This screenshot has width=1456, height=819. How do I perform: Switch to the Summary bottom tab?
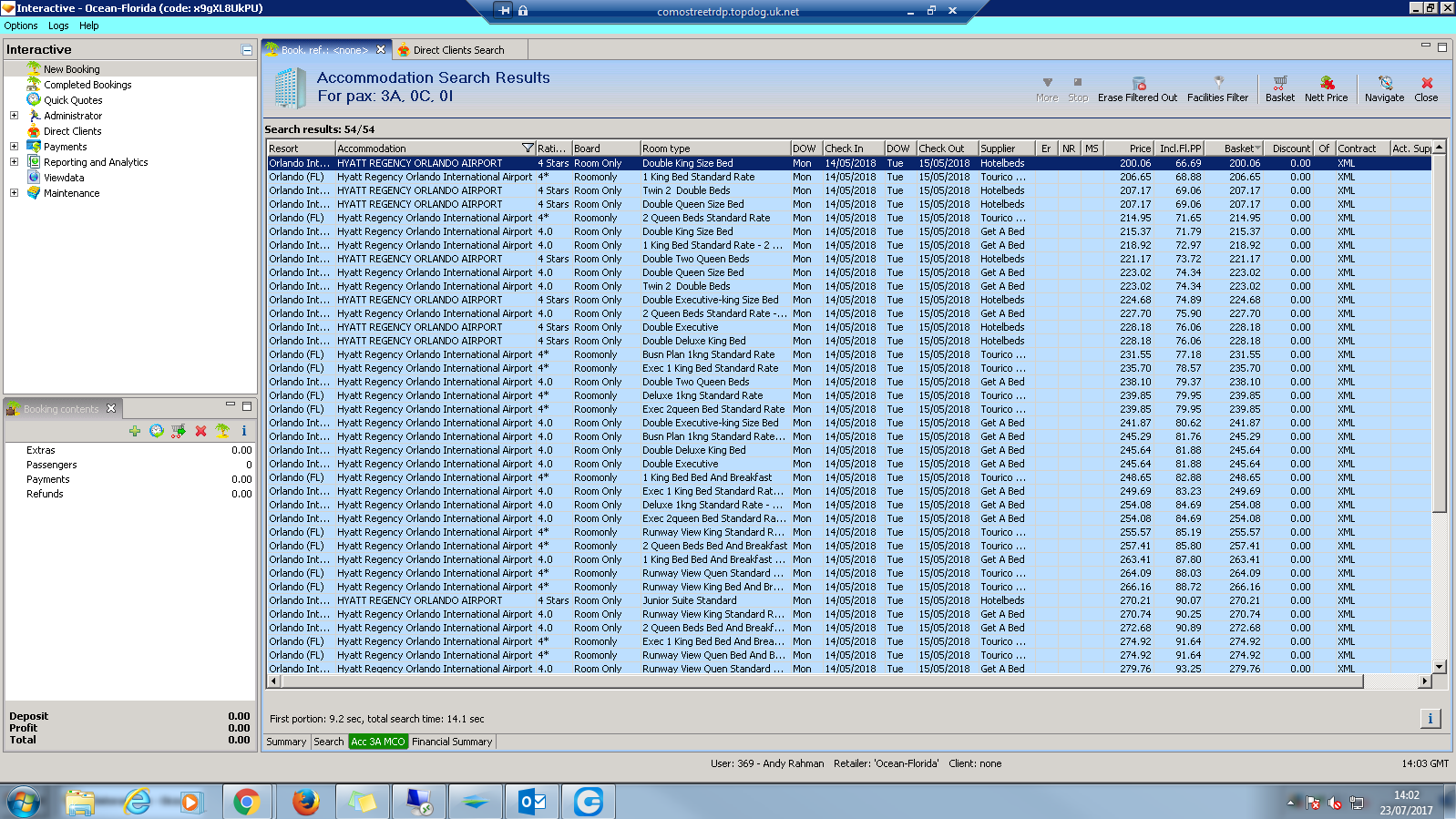coord(286,742)
